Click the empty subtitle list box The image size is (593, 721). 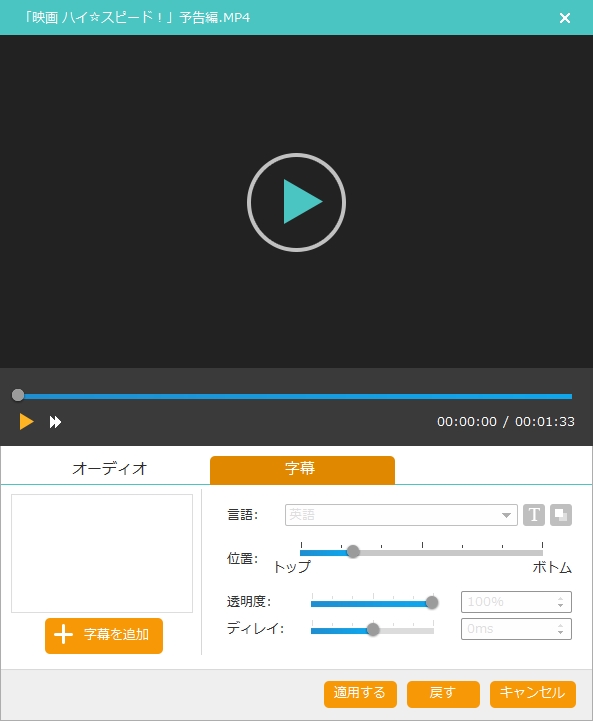[x=102, y=554]
